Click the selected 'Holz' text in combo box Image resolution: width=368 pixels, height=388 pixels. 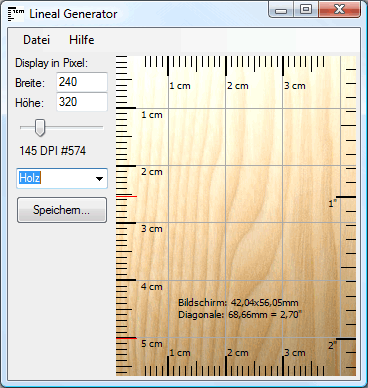[30, 178]
